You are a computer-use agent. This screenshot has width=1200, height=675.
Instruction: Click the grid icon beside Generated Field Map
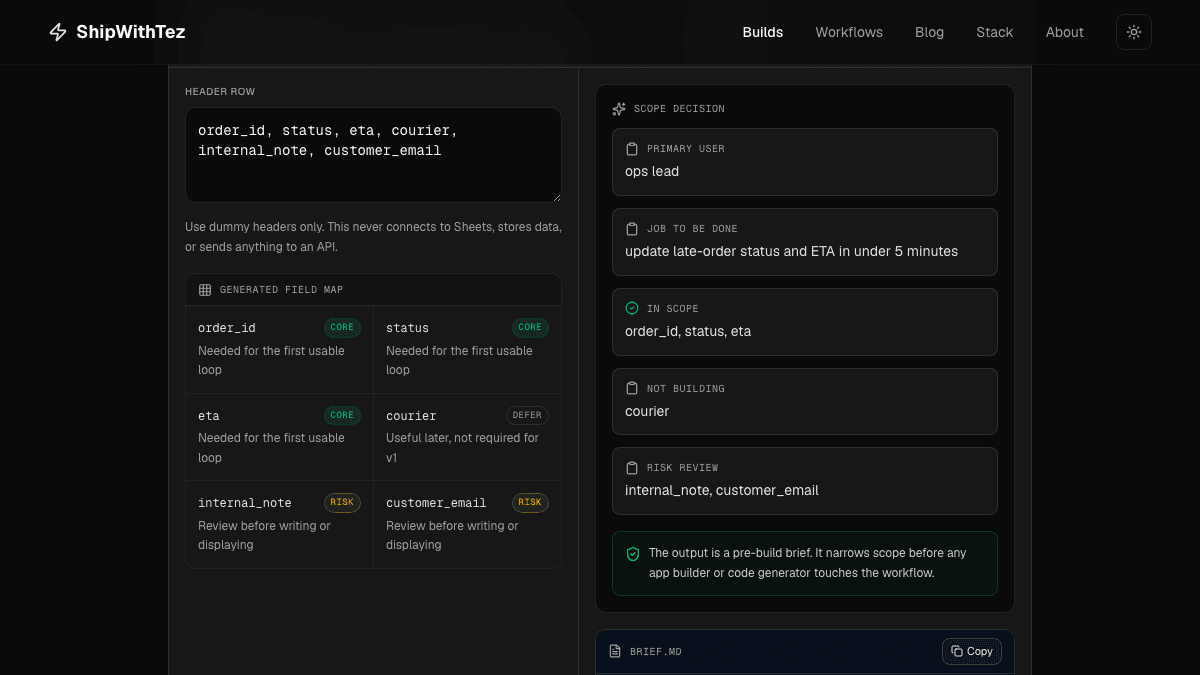(x=205, y=290)
